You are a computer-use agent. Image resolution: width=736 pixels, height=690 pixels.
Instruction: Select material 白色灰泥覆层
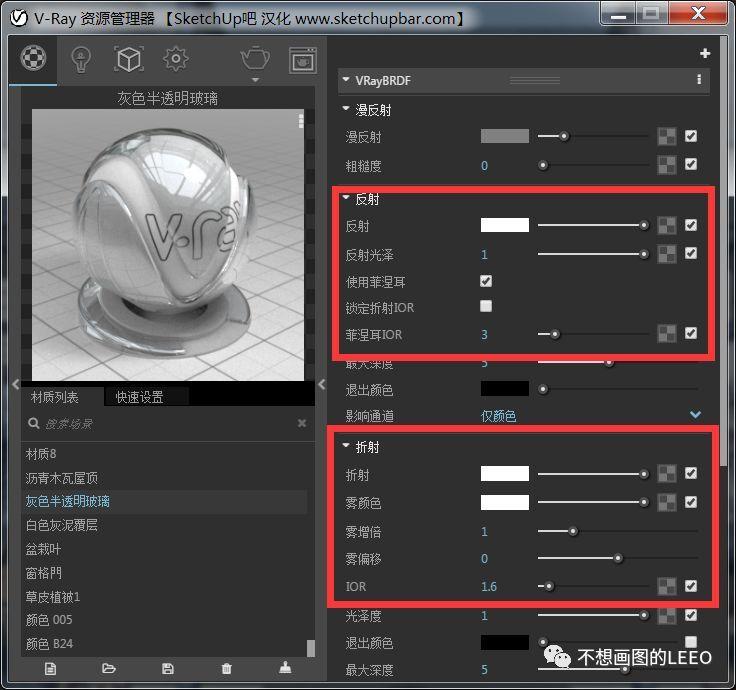(x=164, y=525)
